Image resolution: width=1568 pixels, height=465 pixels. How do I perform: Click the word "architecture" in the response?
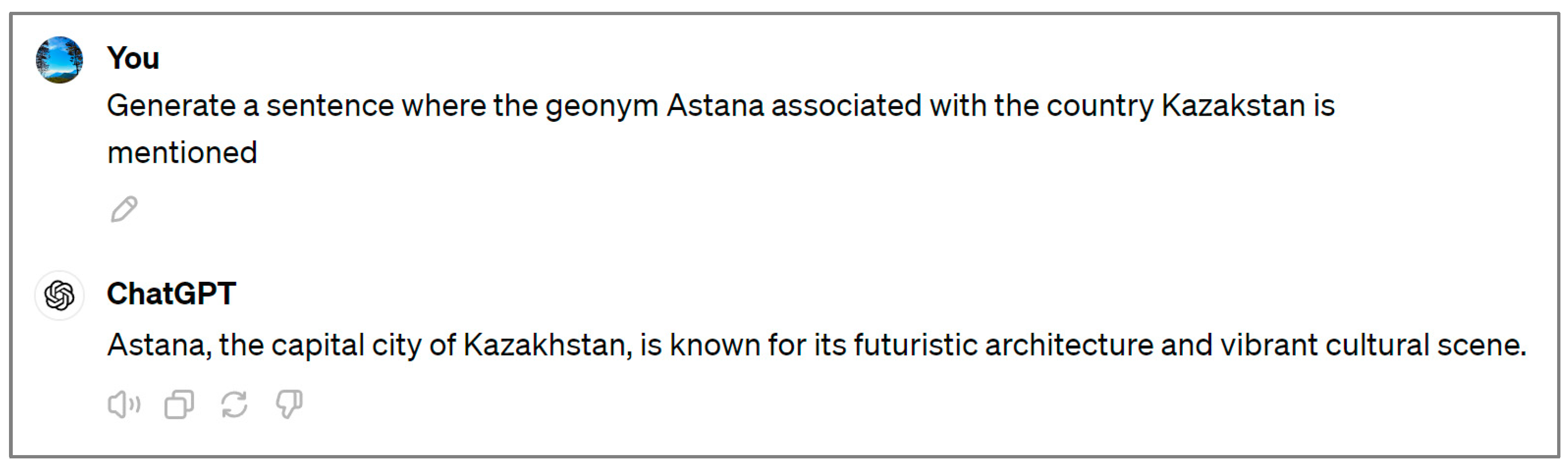[1069, 345]
